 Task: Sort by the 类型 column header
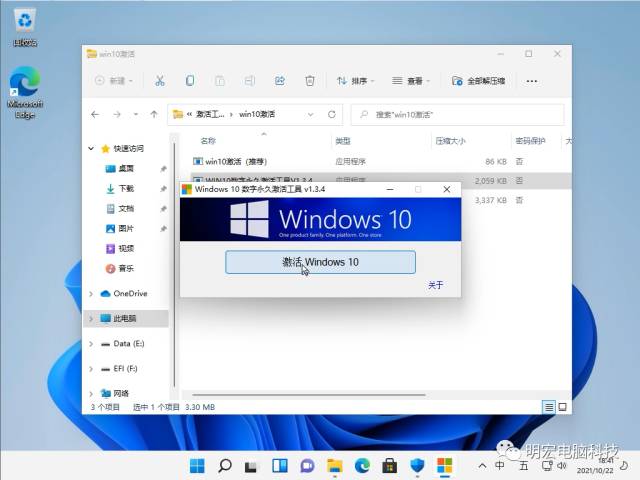pos(343,141)
